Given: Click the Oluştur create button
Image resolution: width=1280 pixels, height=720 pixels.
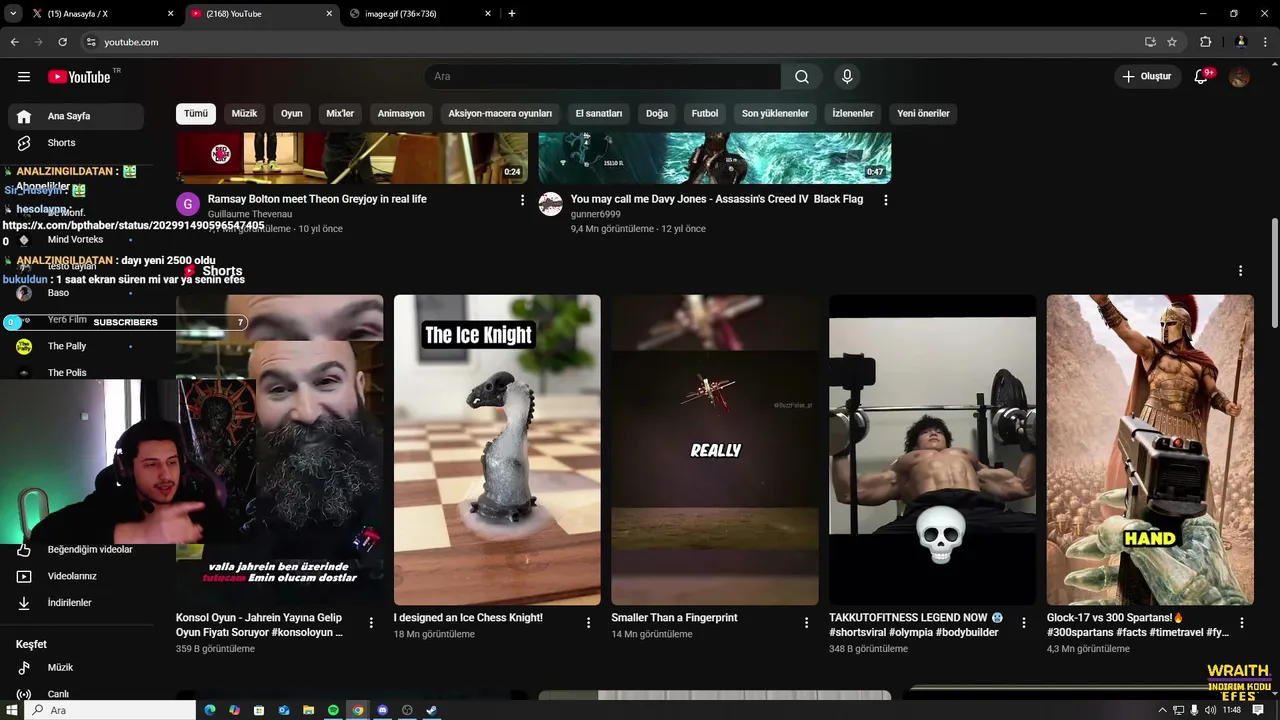Looking at the screenshot, I should [x=1146, y=77].
